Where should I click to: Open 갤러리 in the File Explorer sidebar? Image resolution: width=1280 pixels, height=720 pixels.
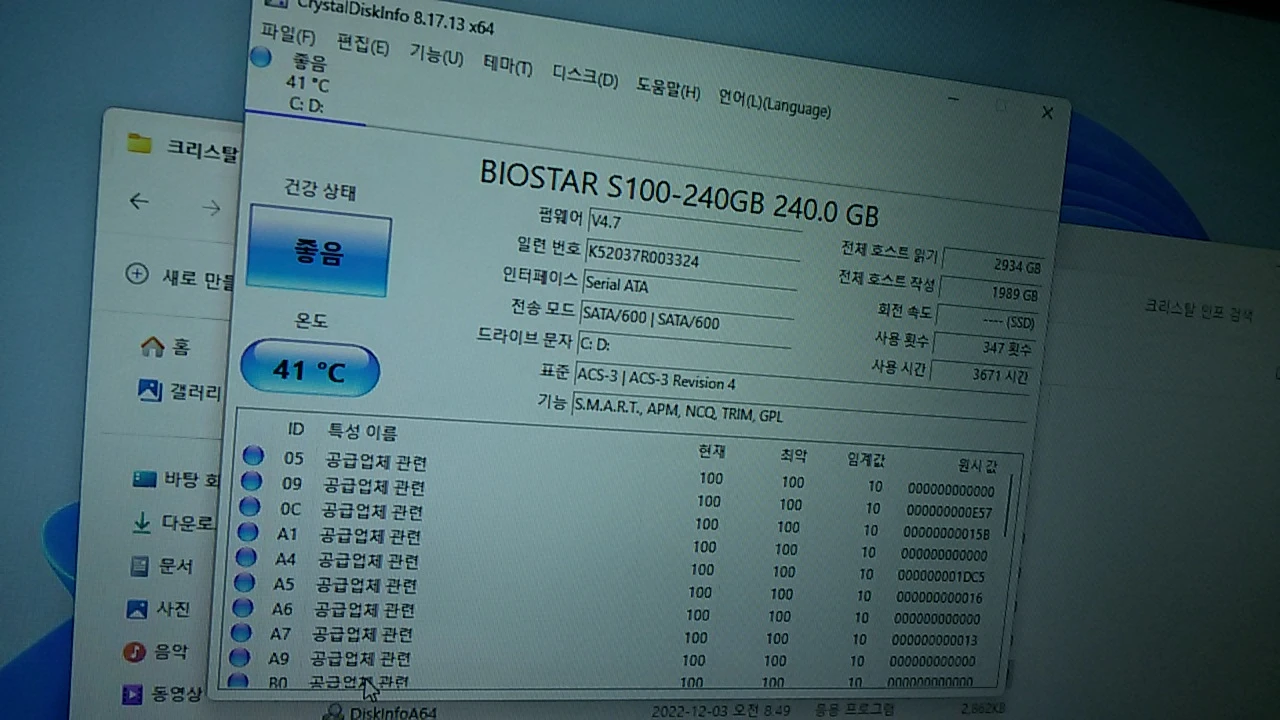point(179,391)
